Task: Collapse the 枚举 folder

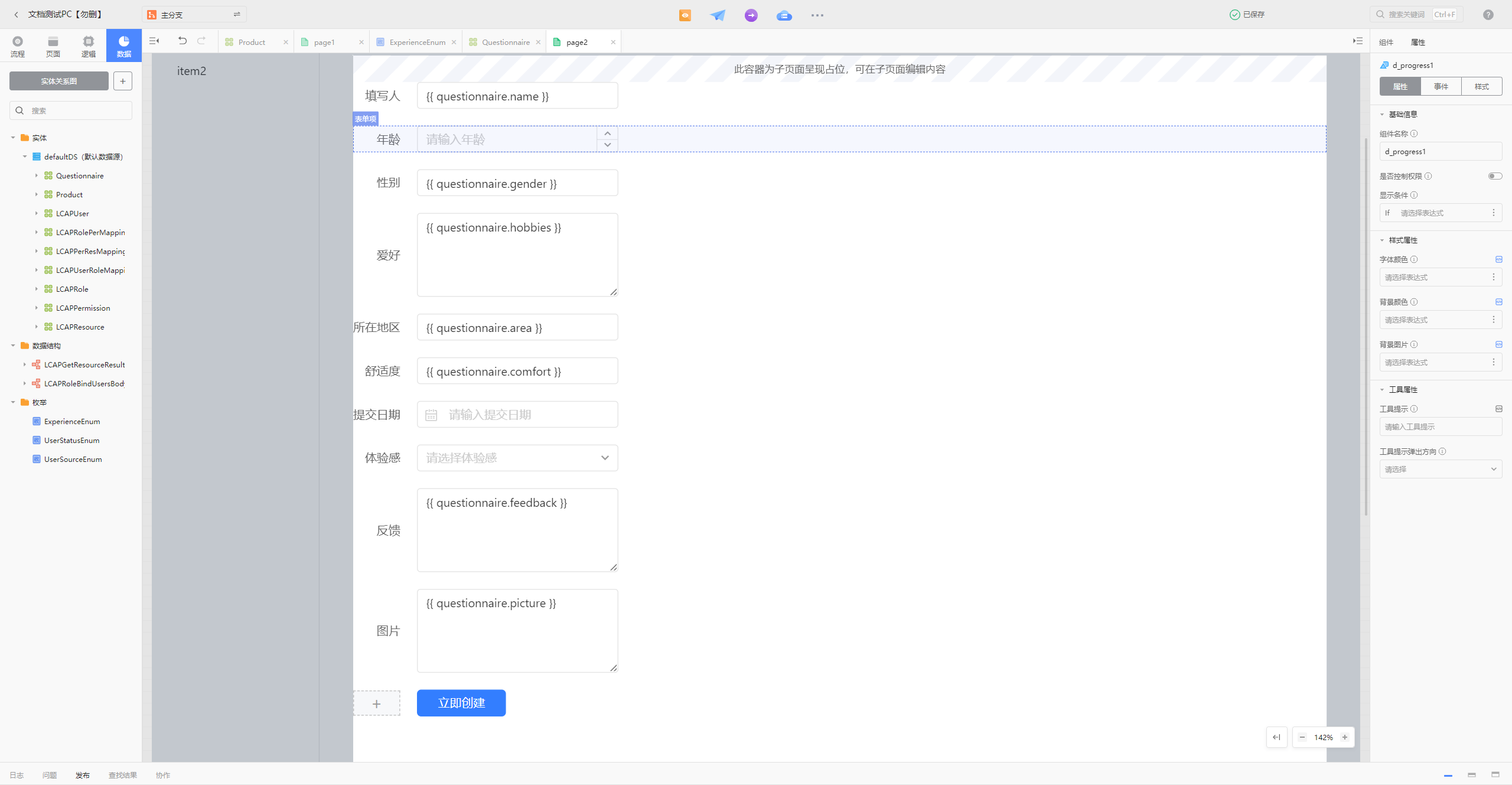Action: pyautogui.click(x=13, y=402)
